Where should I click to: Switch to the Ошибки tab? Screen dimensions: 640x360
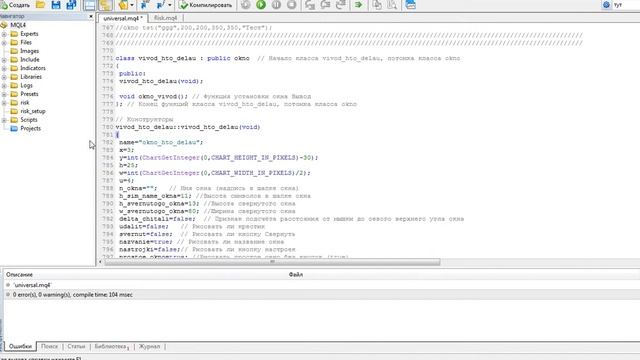click(20, 346)
